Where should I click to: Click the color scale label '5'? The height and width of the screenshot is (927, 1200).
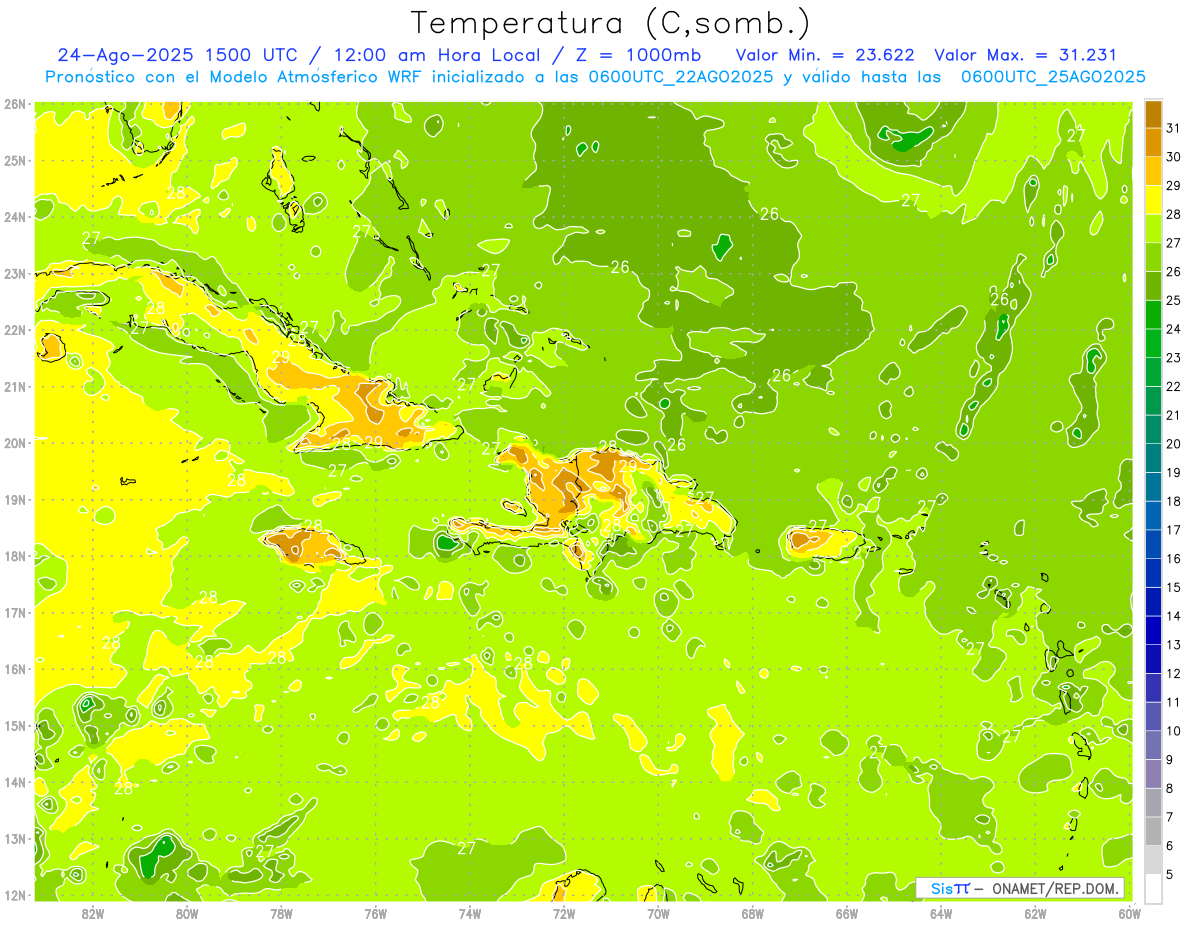coord(1169,874)
